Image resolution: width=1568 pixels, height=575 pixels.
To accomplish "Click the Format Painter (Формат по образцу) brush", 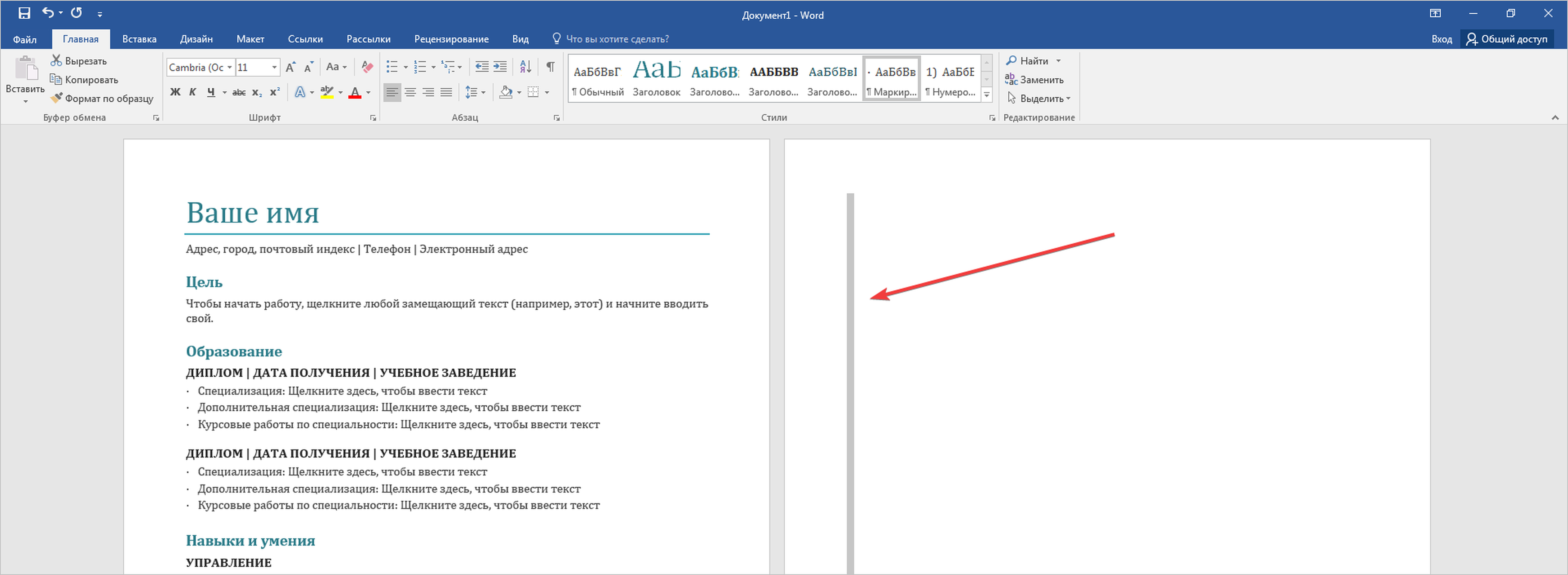I will [x=56, y=98].
